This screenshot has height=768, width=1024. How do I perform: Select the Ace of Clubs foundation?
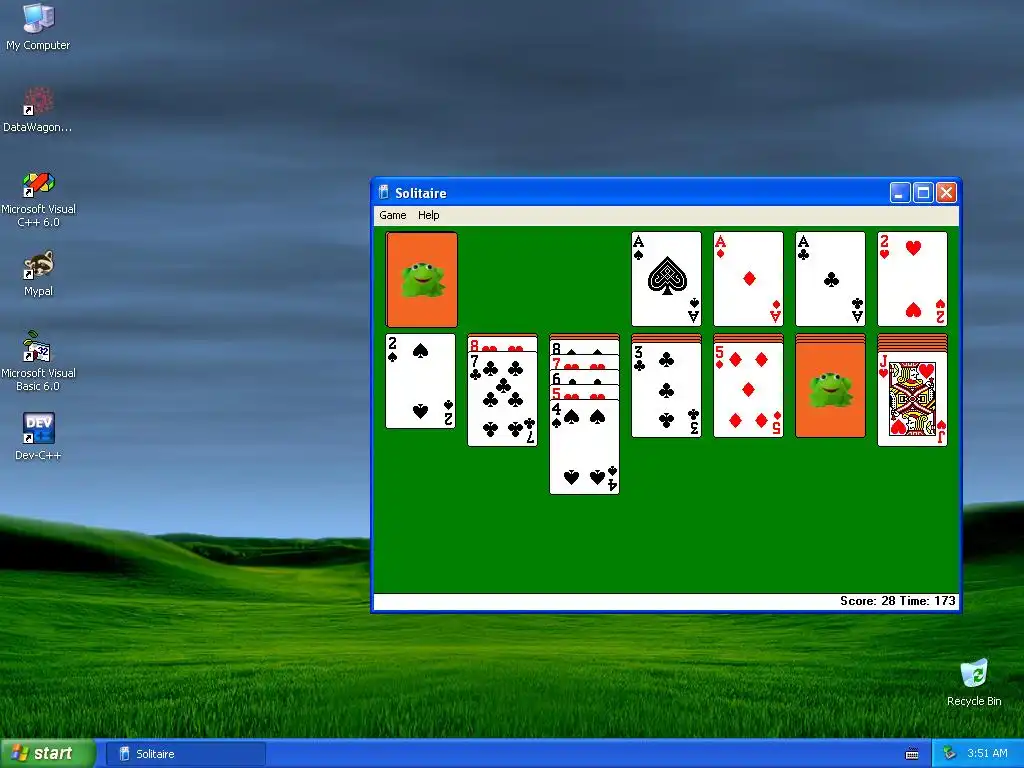(830, 279)
